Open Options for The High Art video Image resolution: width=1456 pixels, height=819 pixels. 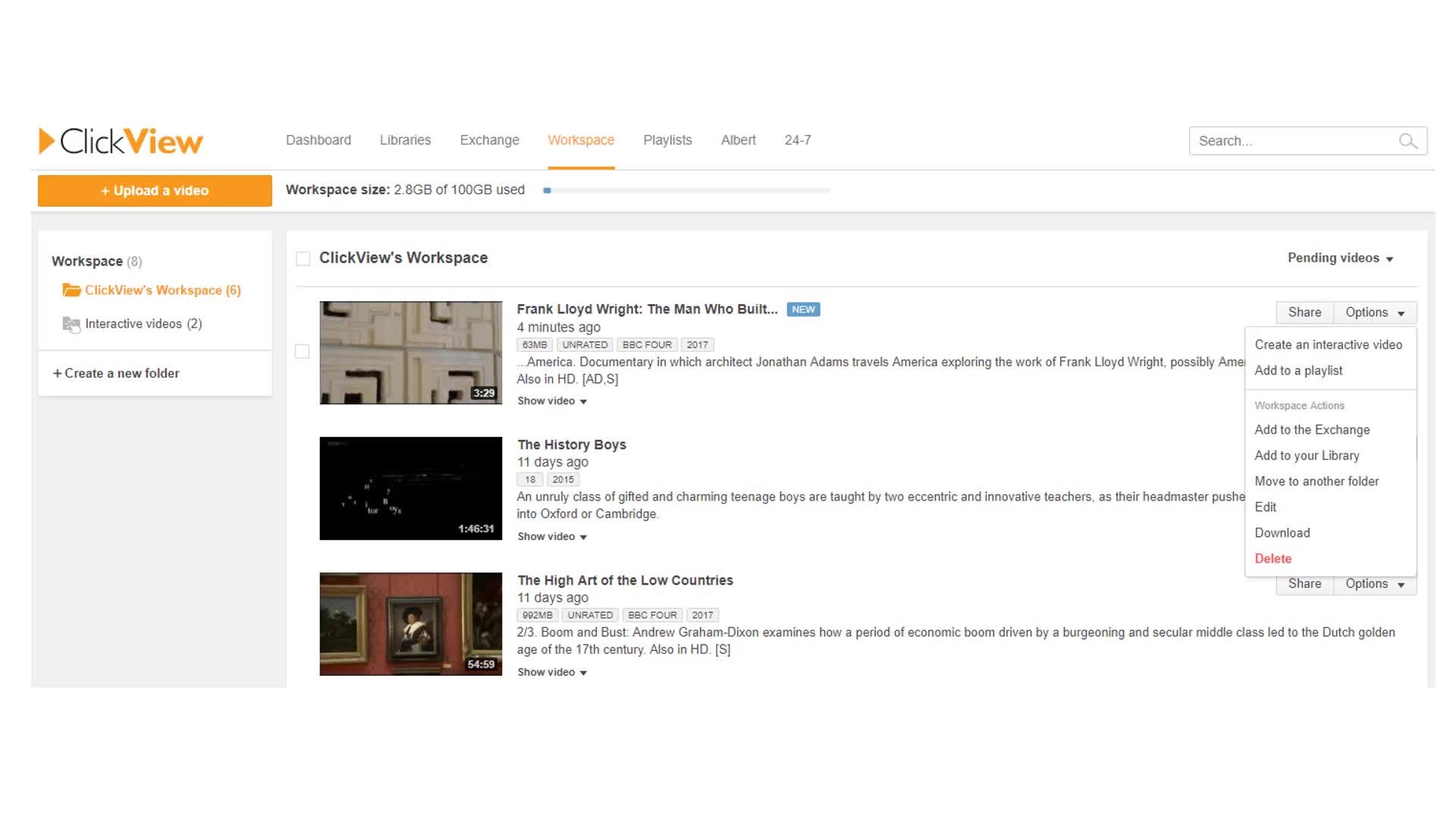pyautogui.click(x=1375, y=584)
